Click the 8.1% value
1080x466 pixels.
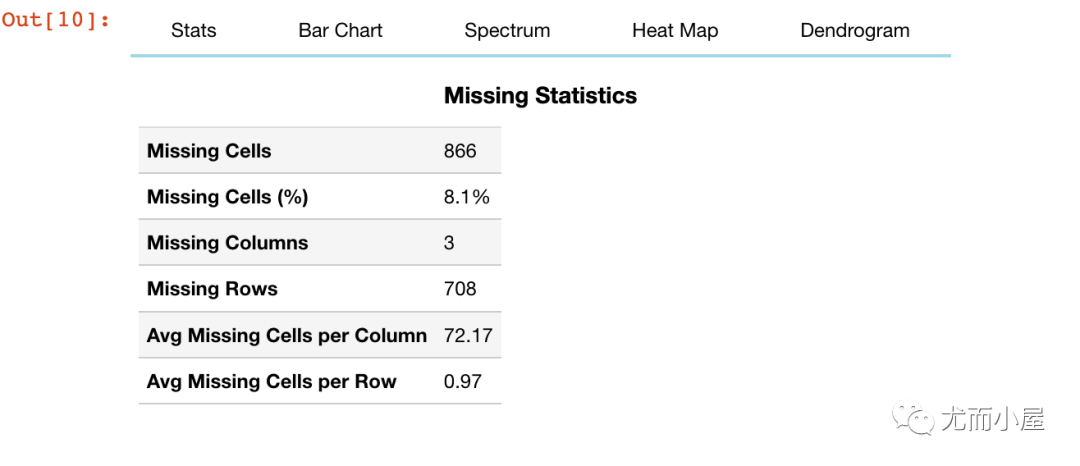[x=467, y=197]
